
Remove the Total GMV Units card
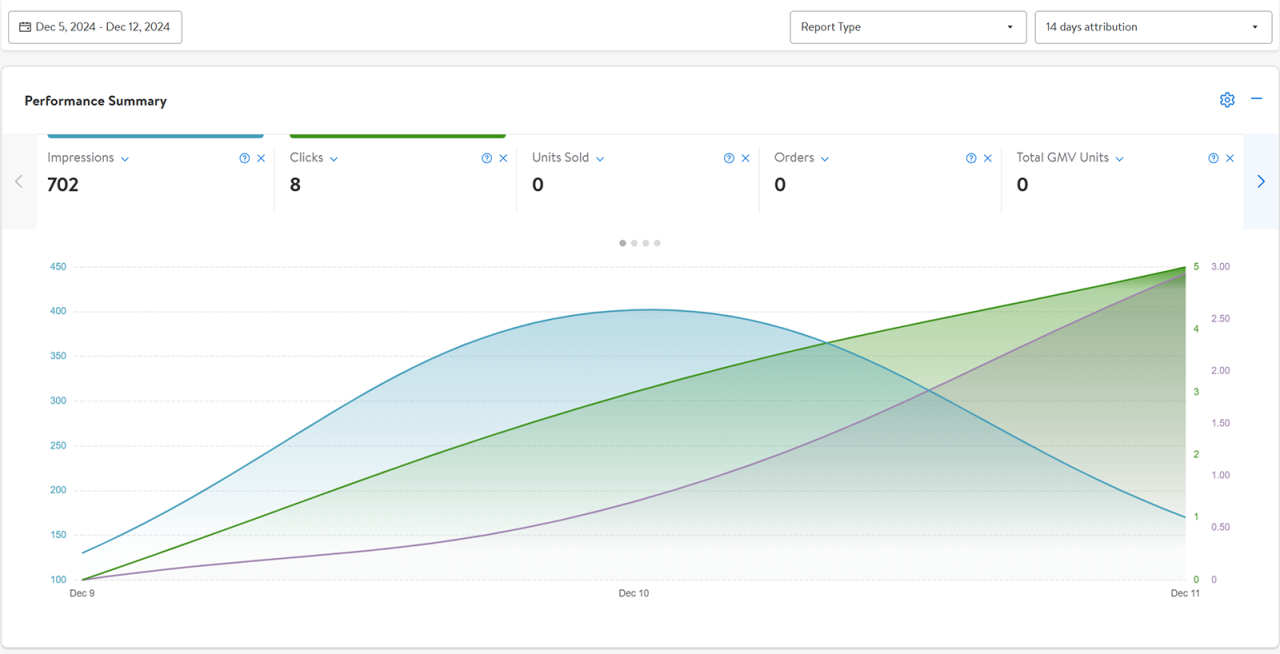pyautogui.click(x=1230, y=158)
